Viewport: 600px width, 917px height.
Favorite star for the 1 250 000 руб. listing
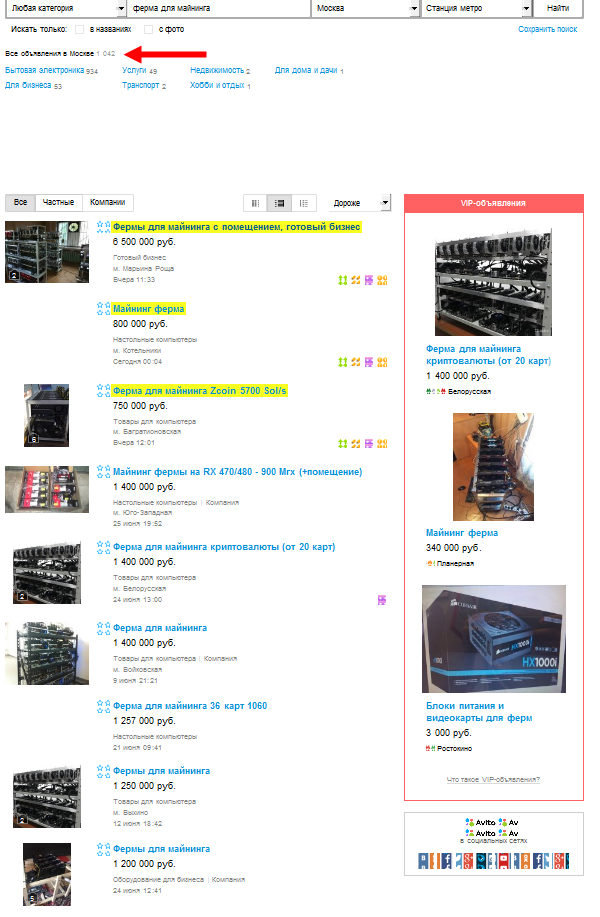pyautogui.click(x=103, y=771)
